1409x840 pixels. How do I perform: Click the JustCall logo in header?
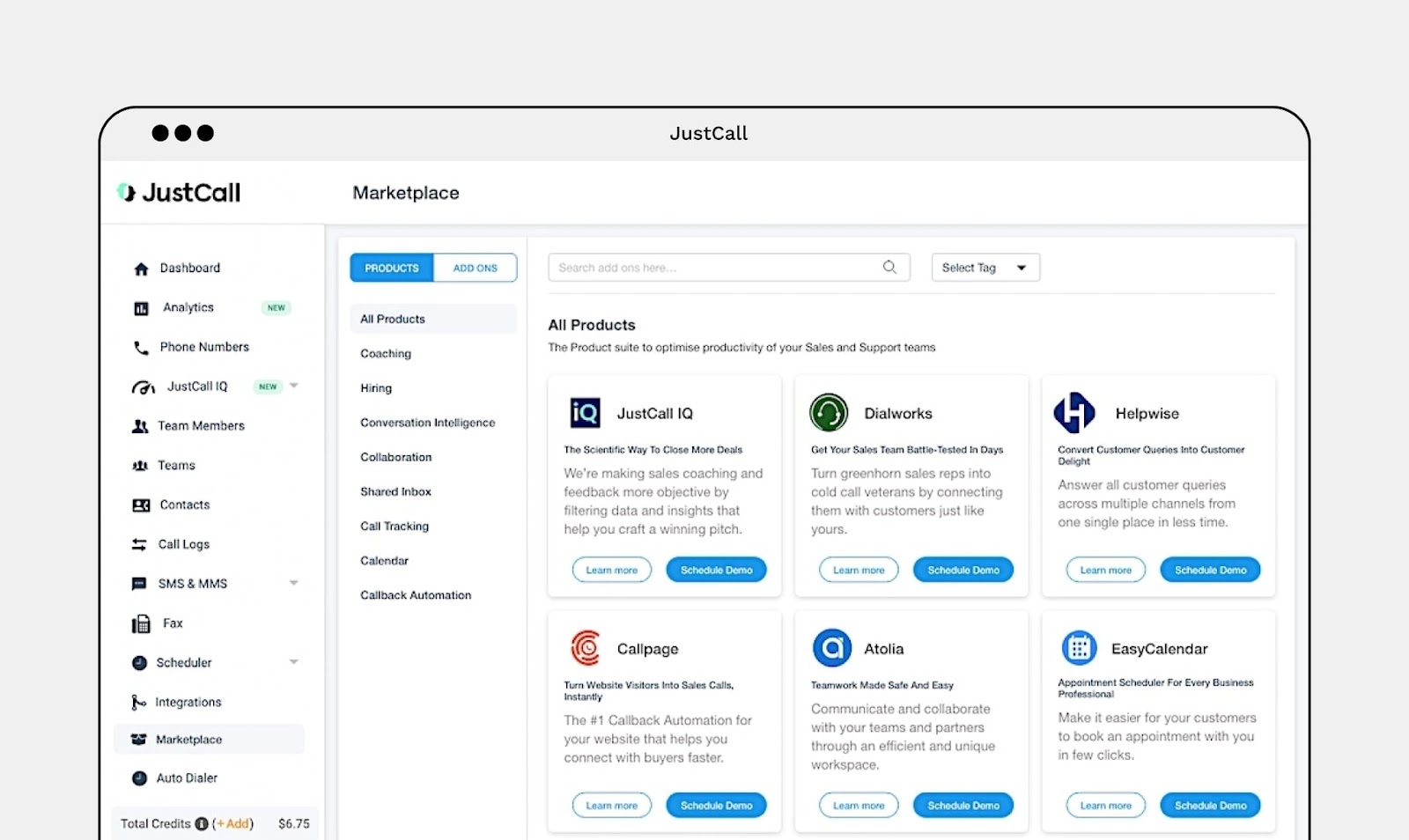pos(179,193)
